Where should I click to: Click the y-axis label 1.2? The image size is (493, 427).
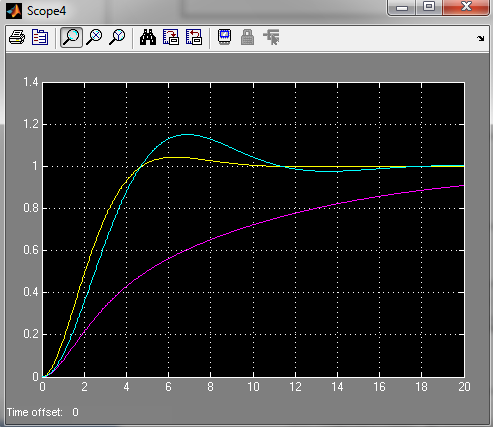point(31,124)
